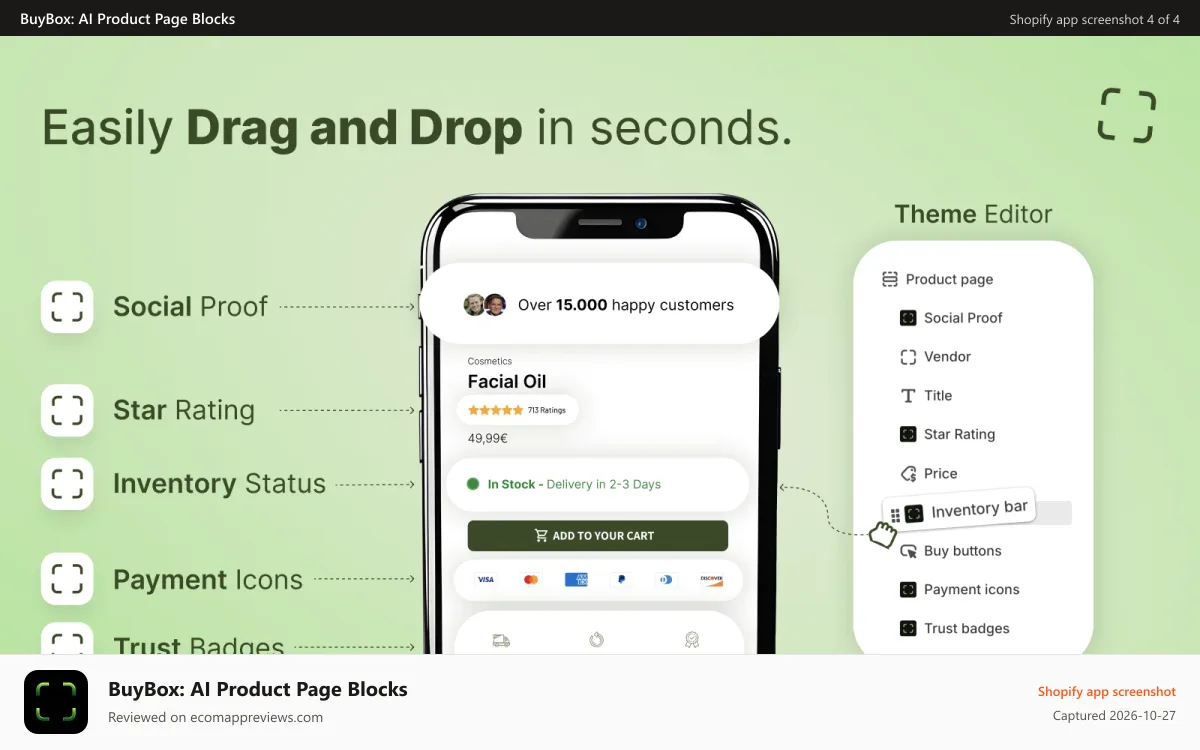Click the customer avatars in social proof bar
Screen dimensions: 1200x750
[485, 305]
